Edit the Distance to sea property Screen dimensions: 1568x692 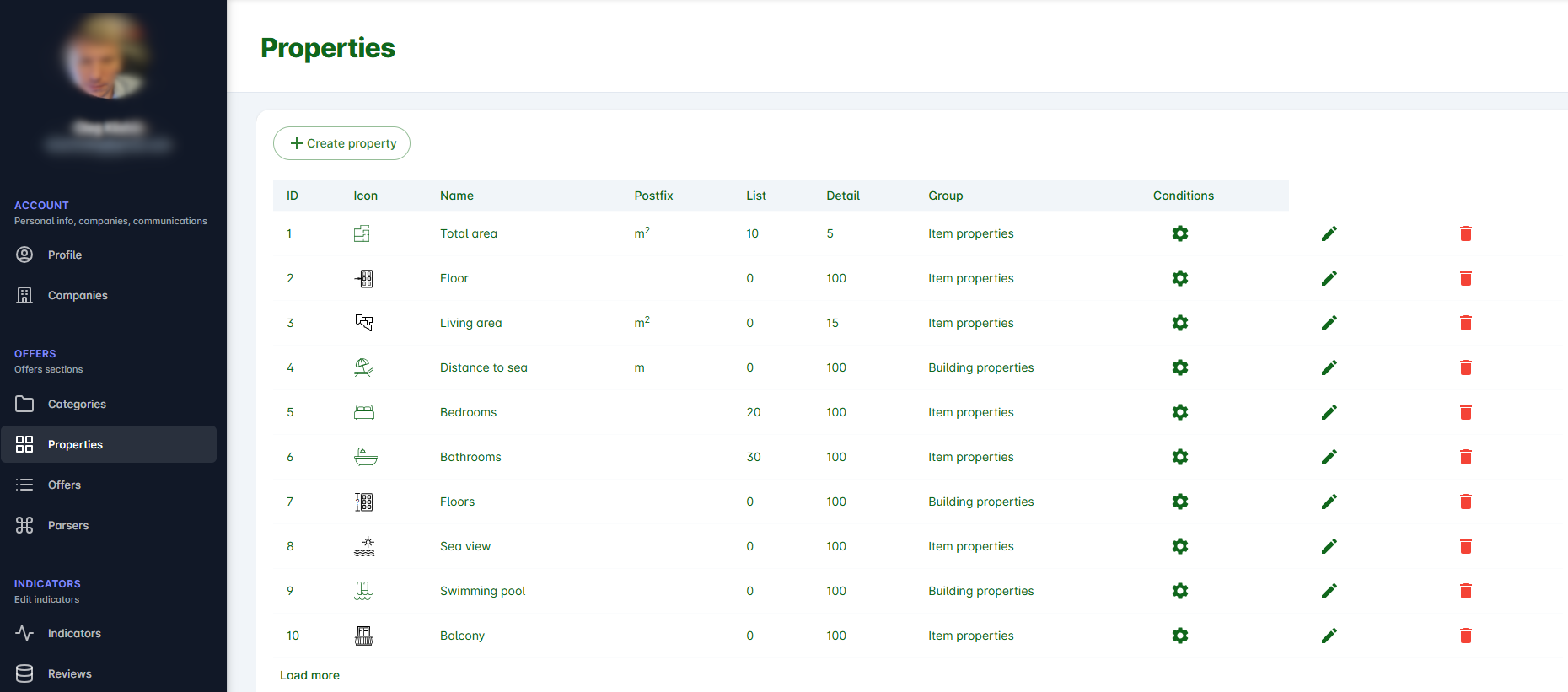tap(1329, 367)
